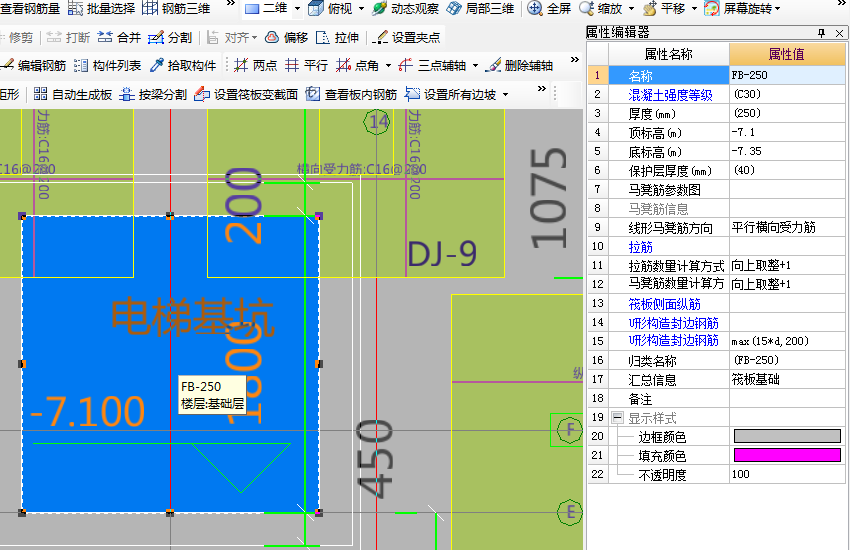850x550 pixels.
Task: Open dropdown arrow next to 点角
Action: [x=388, y=66]
